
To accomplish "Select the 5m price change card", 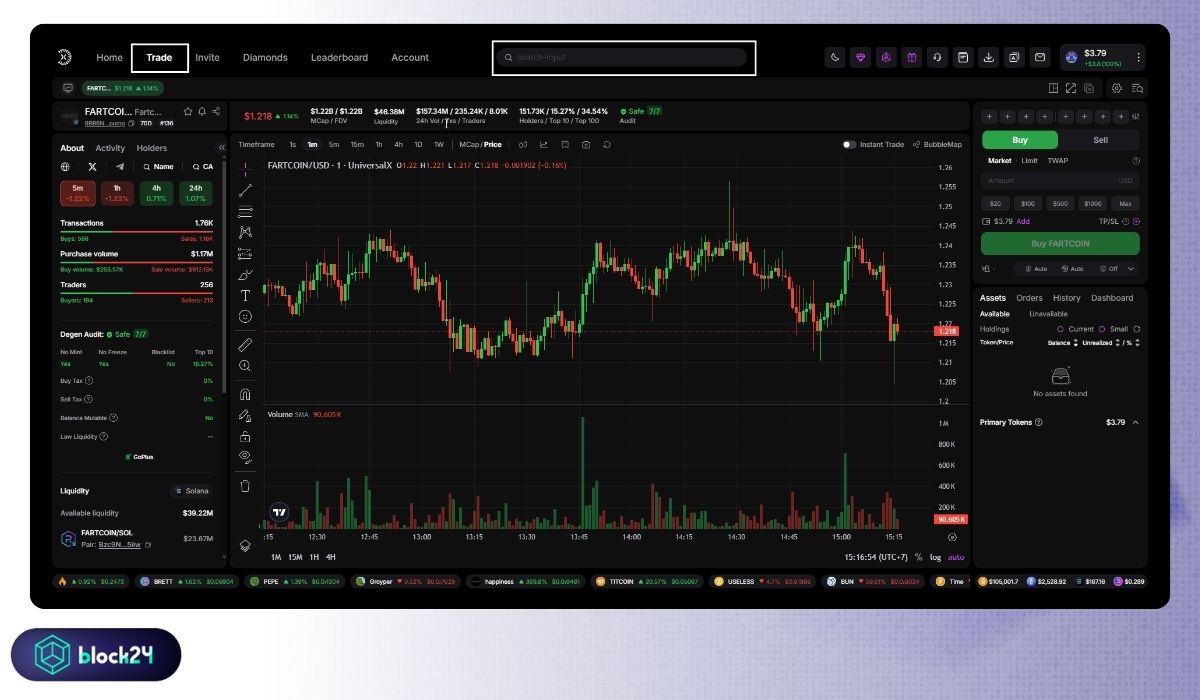I will point(77,193).
